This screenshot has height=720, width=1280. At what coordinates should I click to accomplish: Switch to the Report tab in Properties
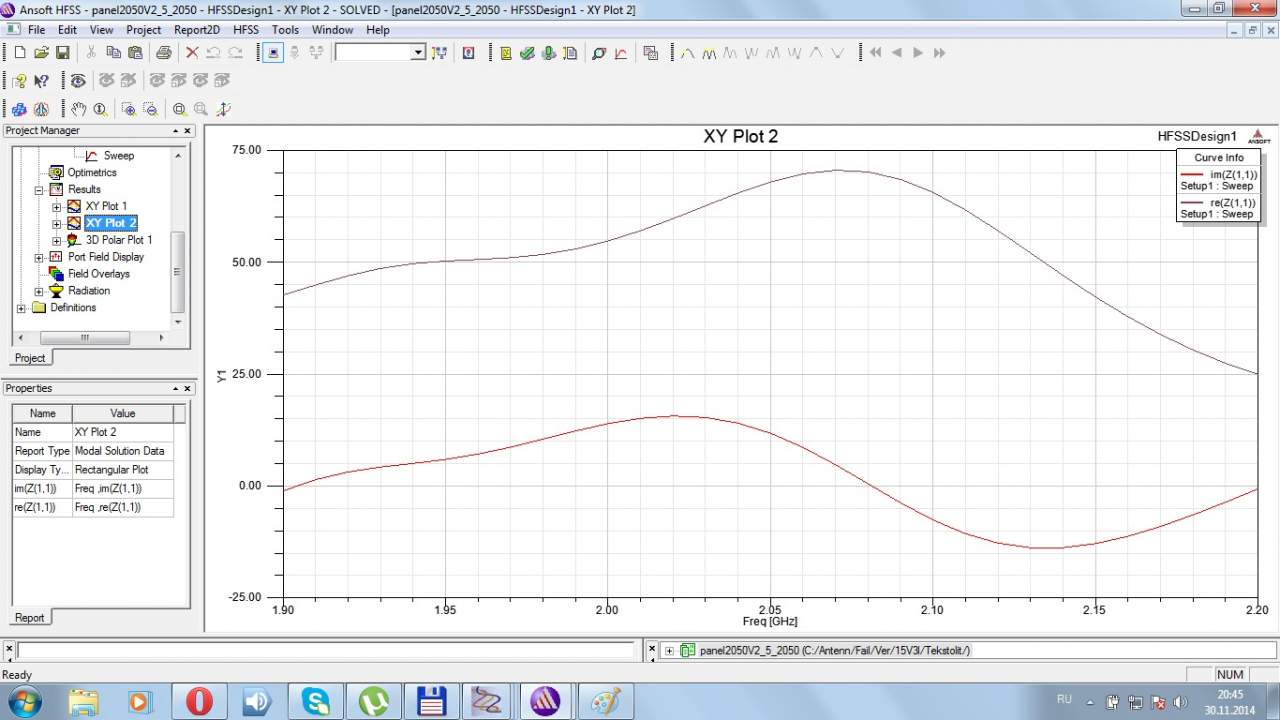coord(29,617)
